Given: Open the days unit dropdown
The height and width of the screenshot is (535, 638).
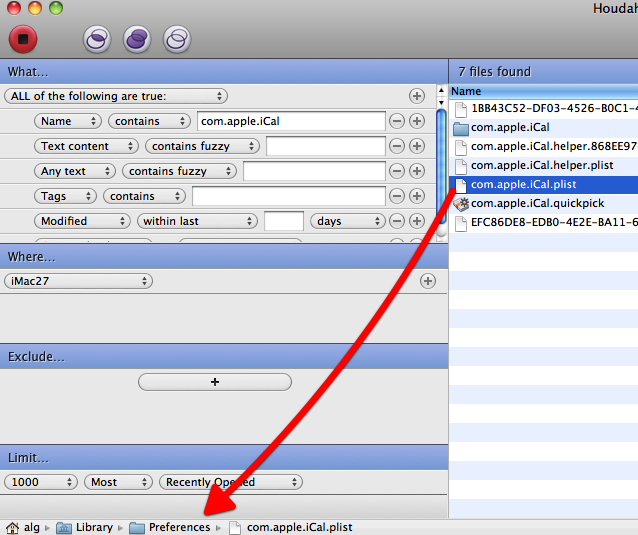Looking at the screenshot, I should coord(348,221).
